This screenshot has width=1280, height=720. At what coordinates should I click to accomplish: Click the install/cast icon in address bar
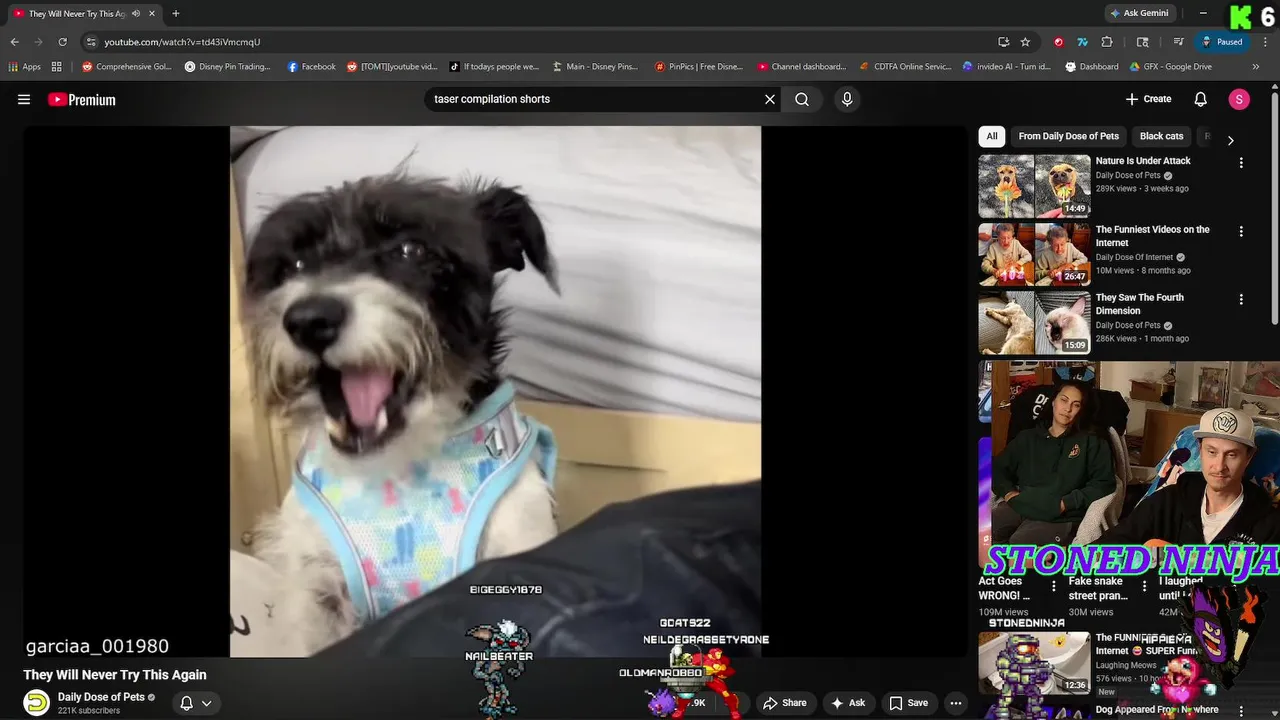click(1003, 42)
